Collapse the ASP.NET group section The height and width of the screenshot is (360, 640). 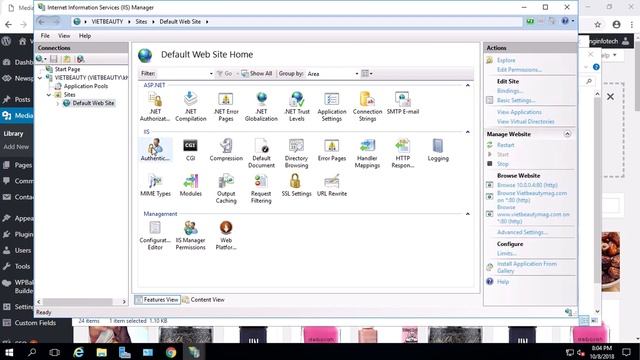(468, 85)
